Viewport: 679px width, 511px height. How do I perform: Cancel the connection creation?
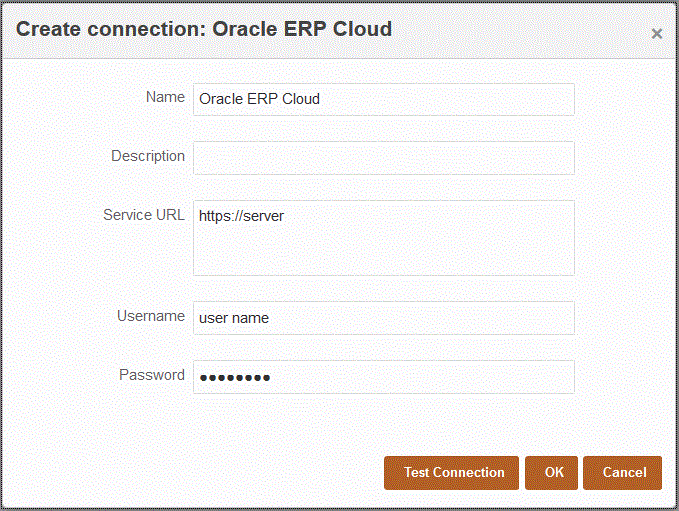pos(623,473)
